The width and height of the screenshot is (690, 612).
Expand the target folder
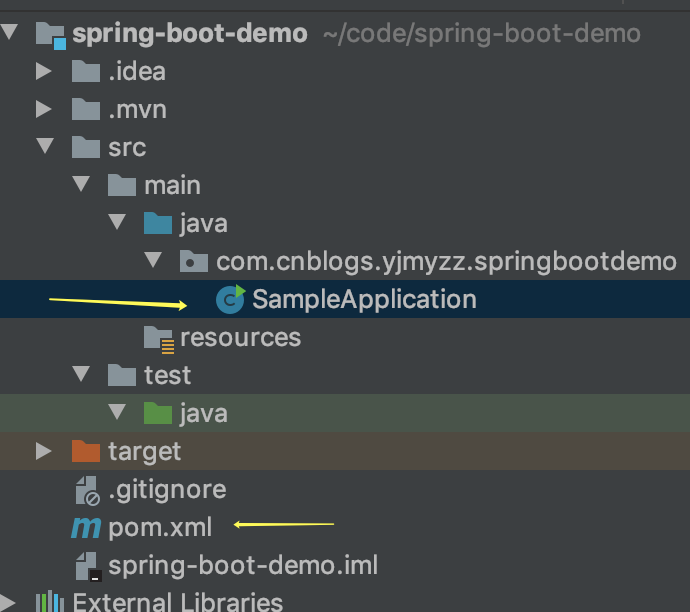point(44,451)
